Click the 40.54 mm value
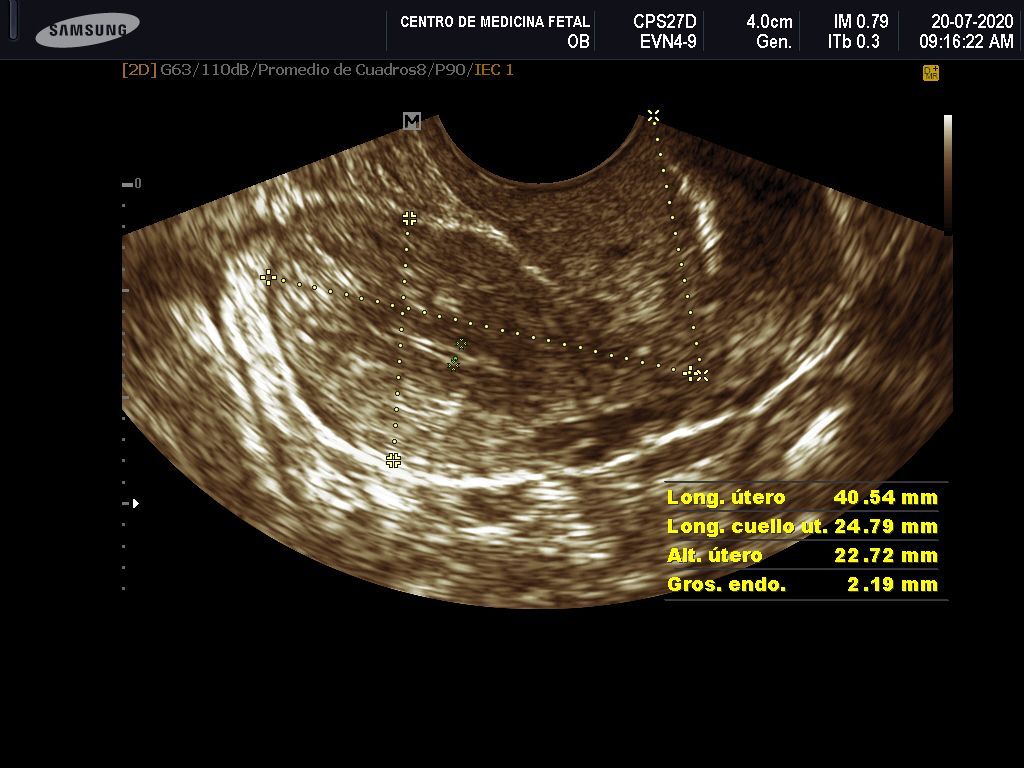Viewport: 1024px width, 768px height. click(x=885, y=498)
